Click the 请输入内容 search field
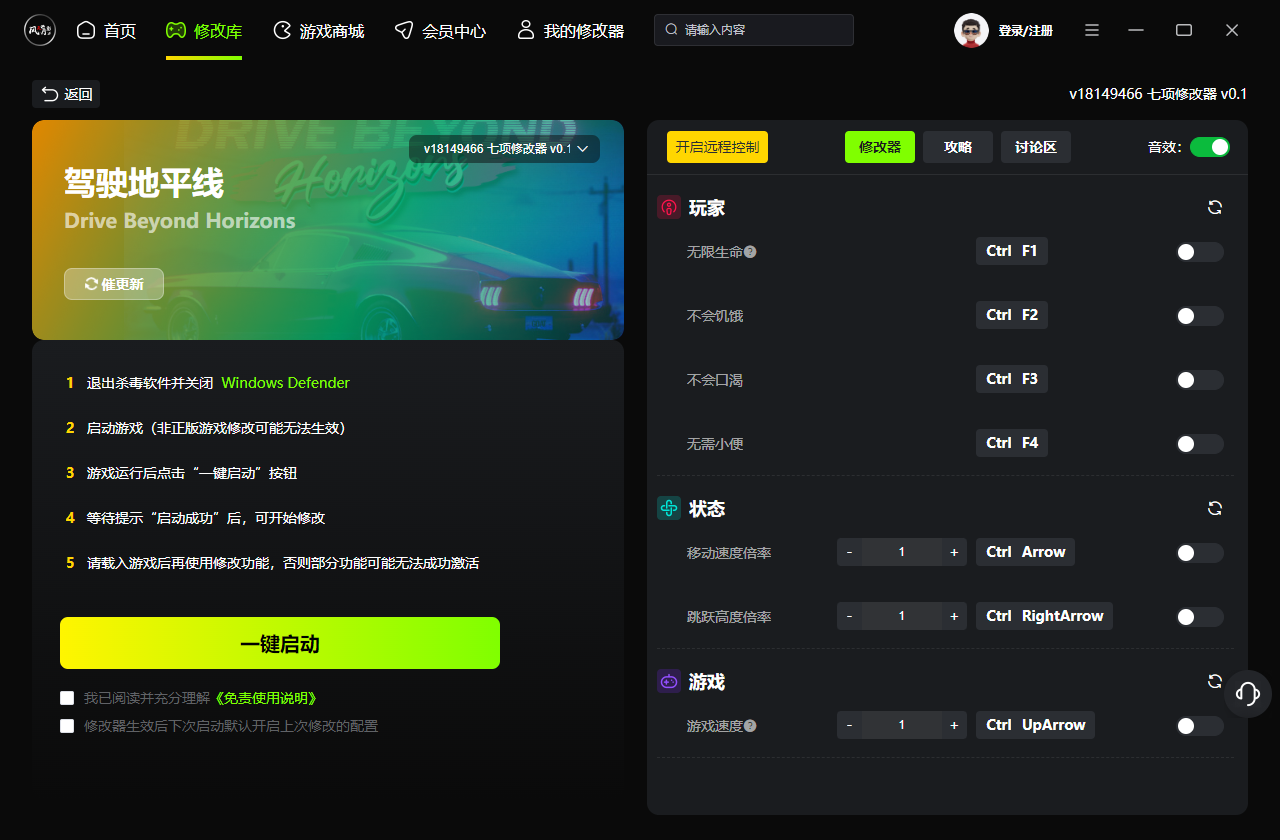The width and height of the screenshot is (1280, 840). (754, 30)
